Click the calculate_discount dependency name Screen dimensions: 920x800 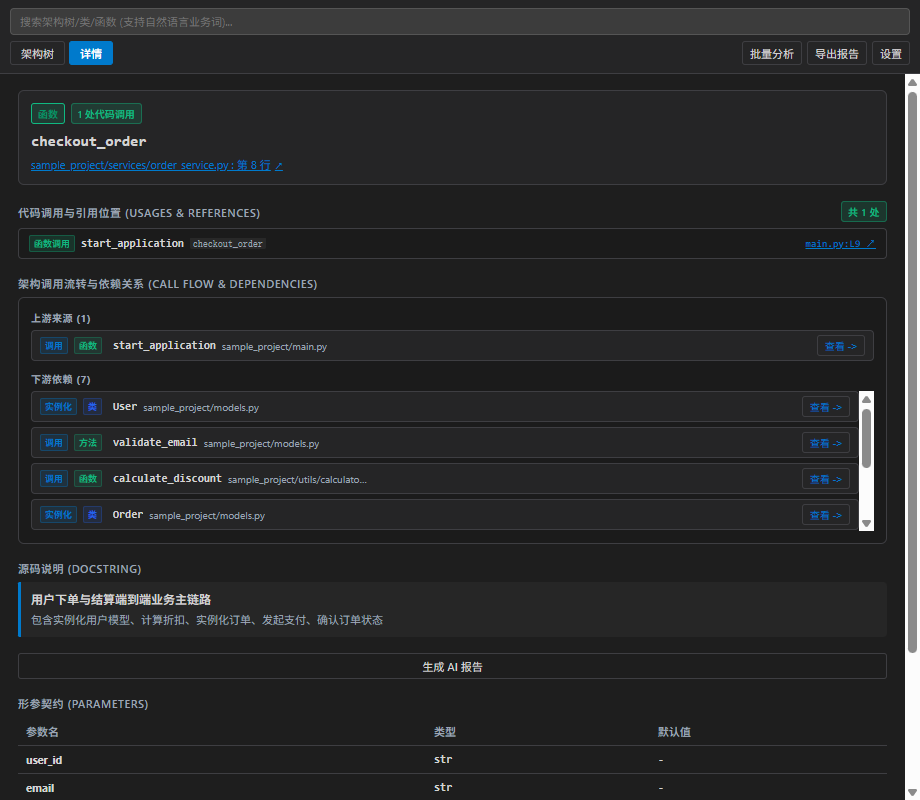167,478
